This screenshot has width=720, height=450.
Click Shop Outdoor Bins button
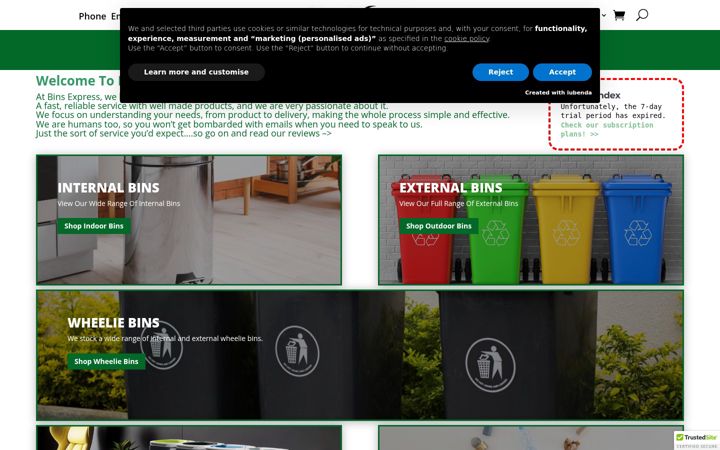coord(439,226)
